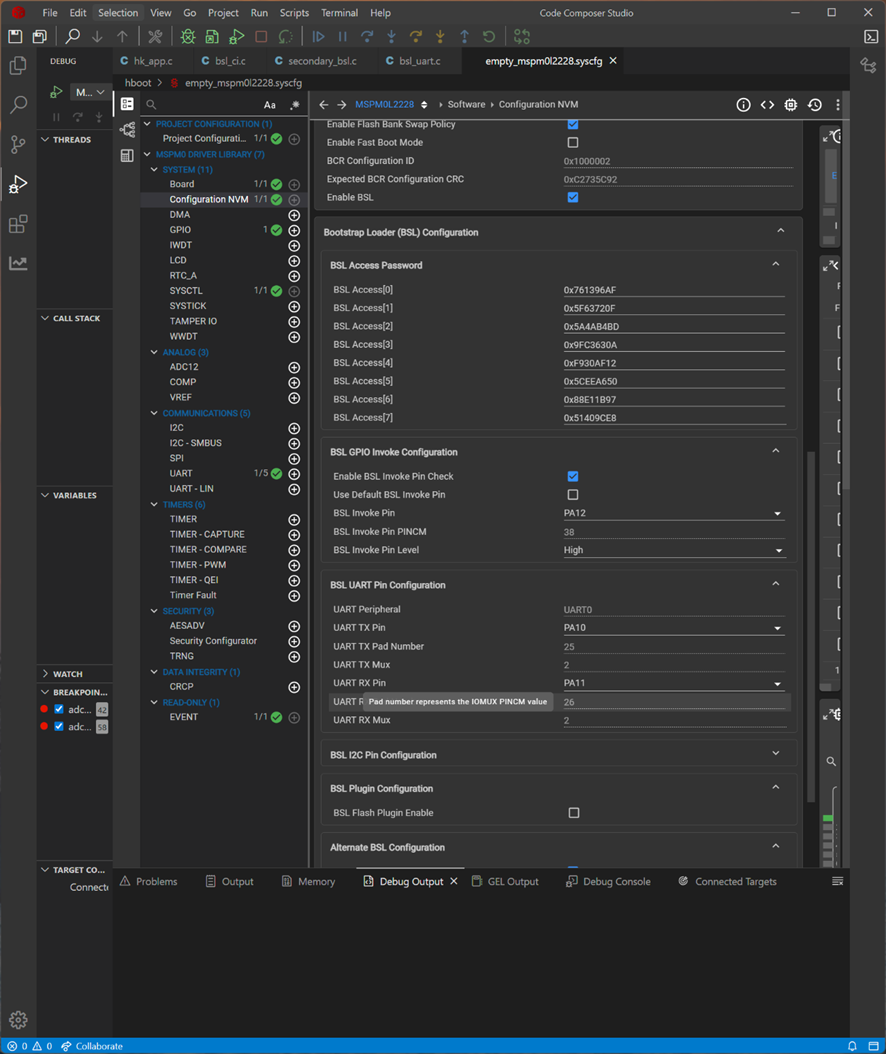This screenshot has width=886, height=1054.
Task: Click the add DMA module plus icon
Action: [x=294, y=215]
